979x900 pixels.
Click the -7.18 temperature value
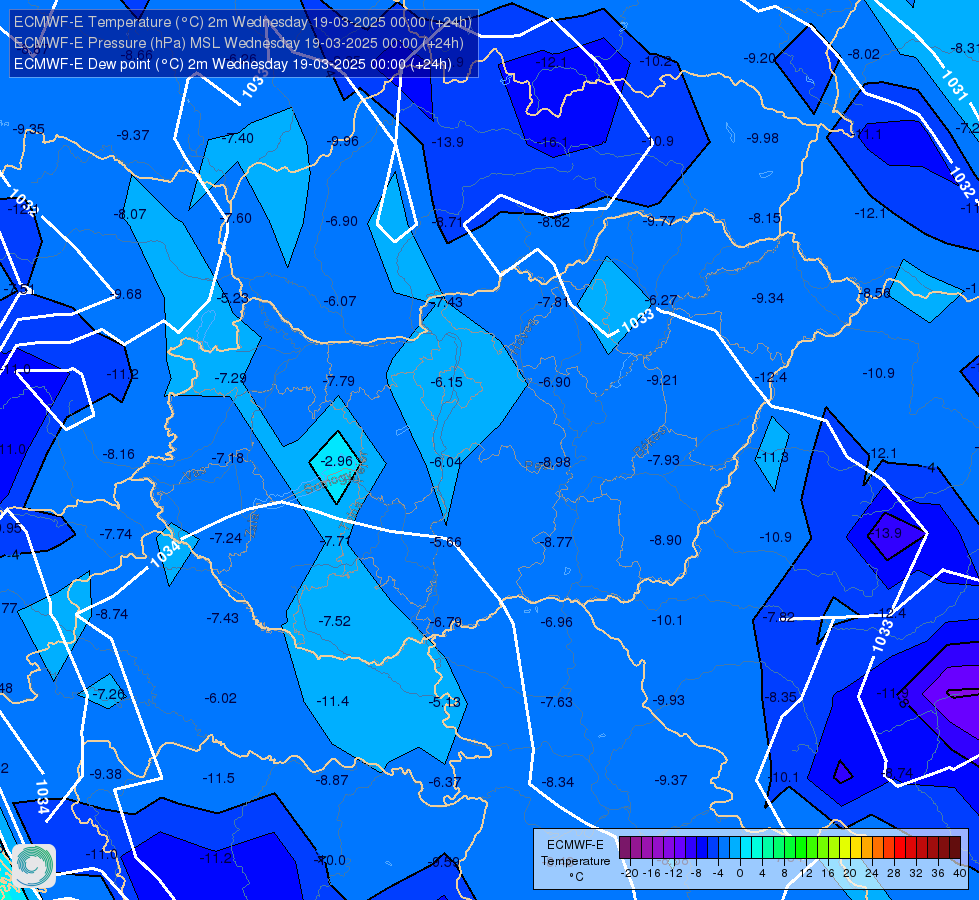point(227,458)
